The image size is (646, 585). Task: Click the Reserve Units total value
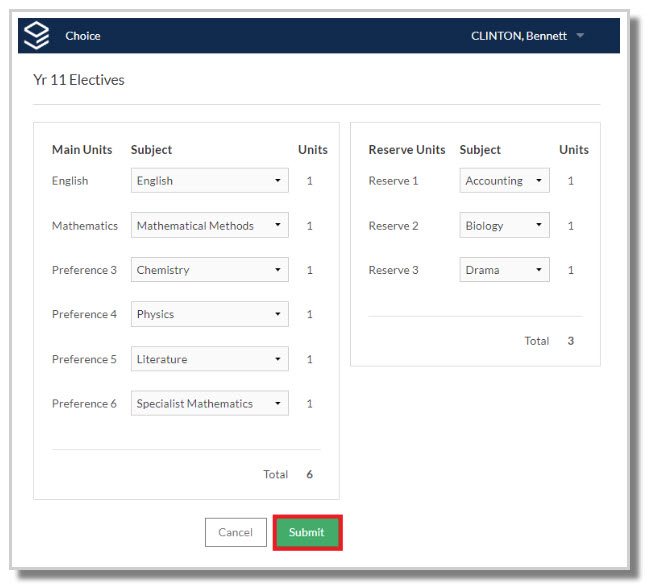571,341
